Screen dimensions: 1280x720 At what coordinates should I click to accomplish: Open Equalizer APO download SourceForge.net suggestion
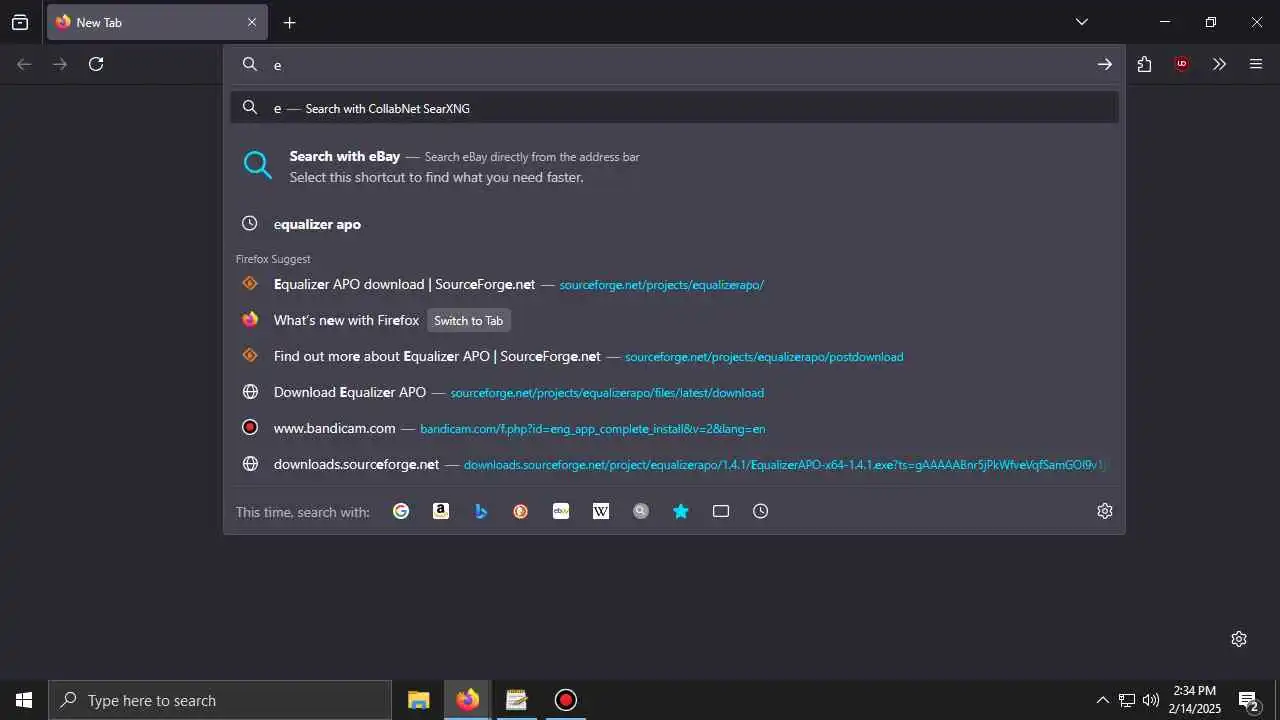[674, 284]
